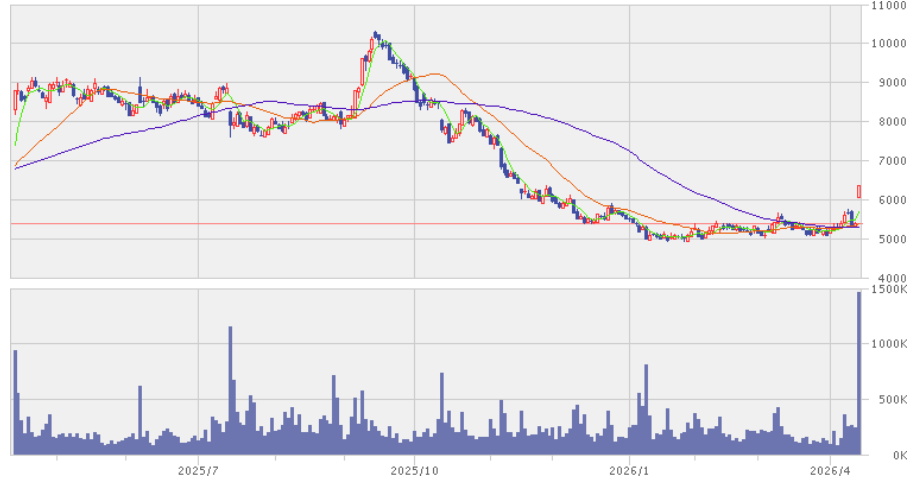This screenshot has height=483, width=915.
Task: Click the latest red candlestick above 6000
Action: 858,191
